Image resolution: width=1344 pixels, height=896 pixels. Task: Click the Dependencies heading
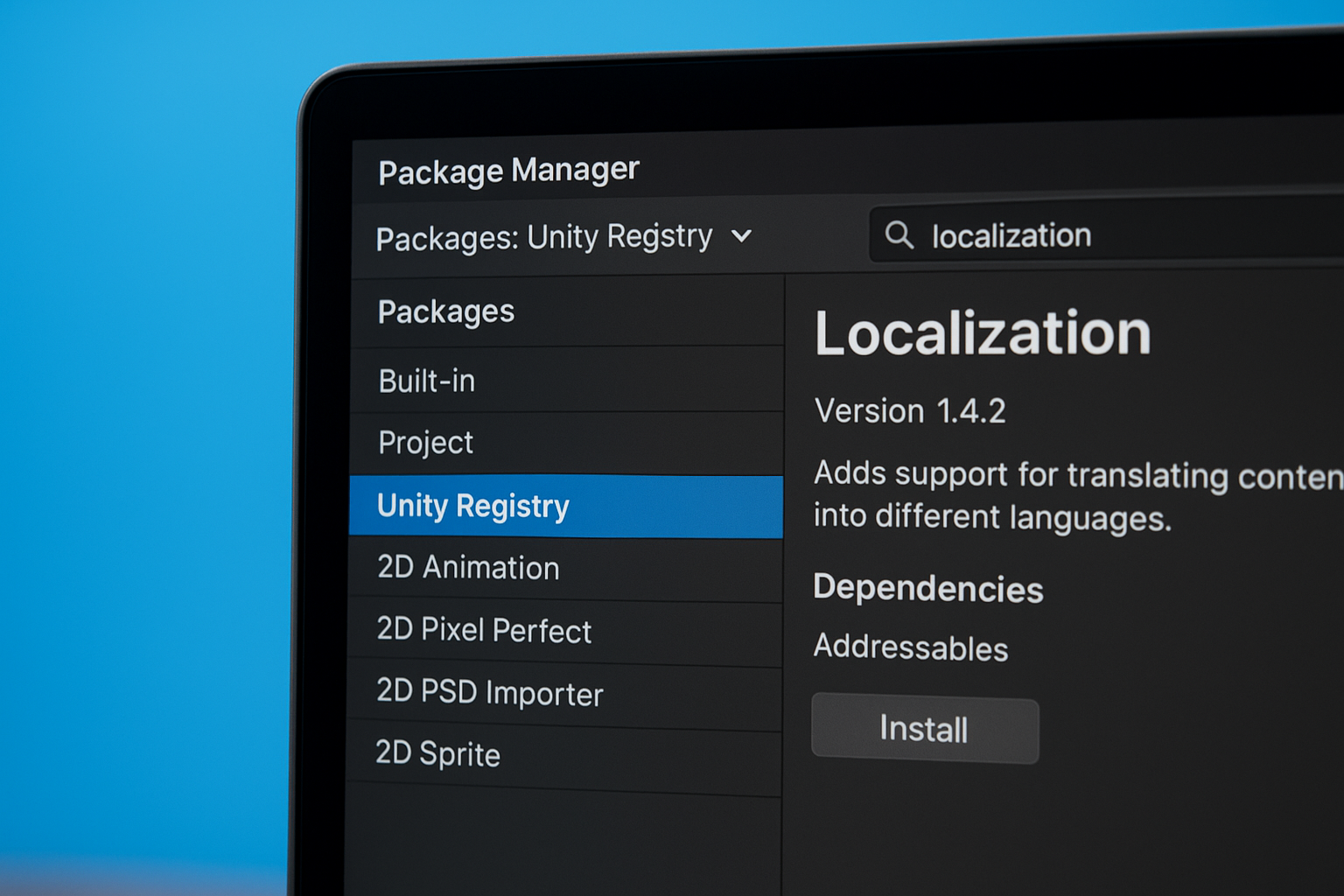pyautogui.click(x=927, y=588)
